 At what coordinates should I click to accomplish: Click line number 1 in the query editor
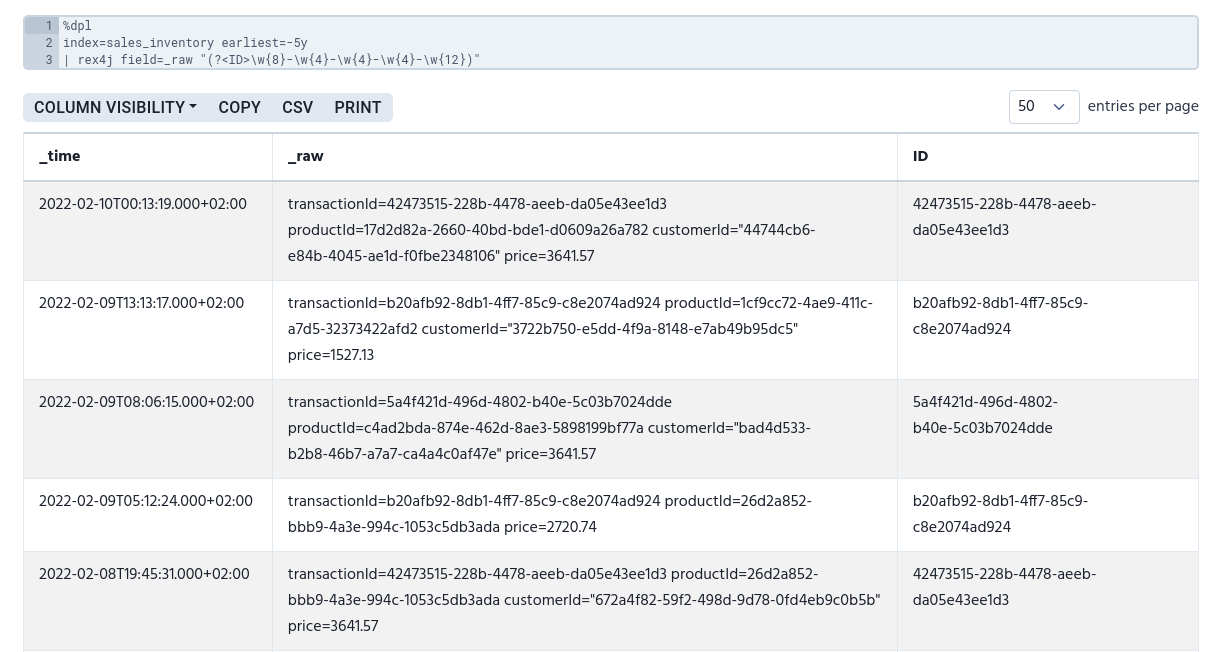(48, 26)
